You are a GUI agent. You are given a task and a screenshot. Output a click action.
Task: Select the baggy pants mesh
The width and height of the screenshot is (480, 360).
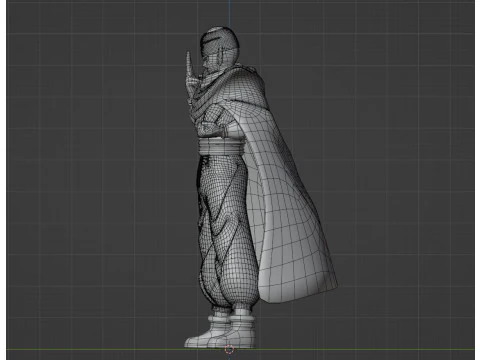coord(227,233)
